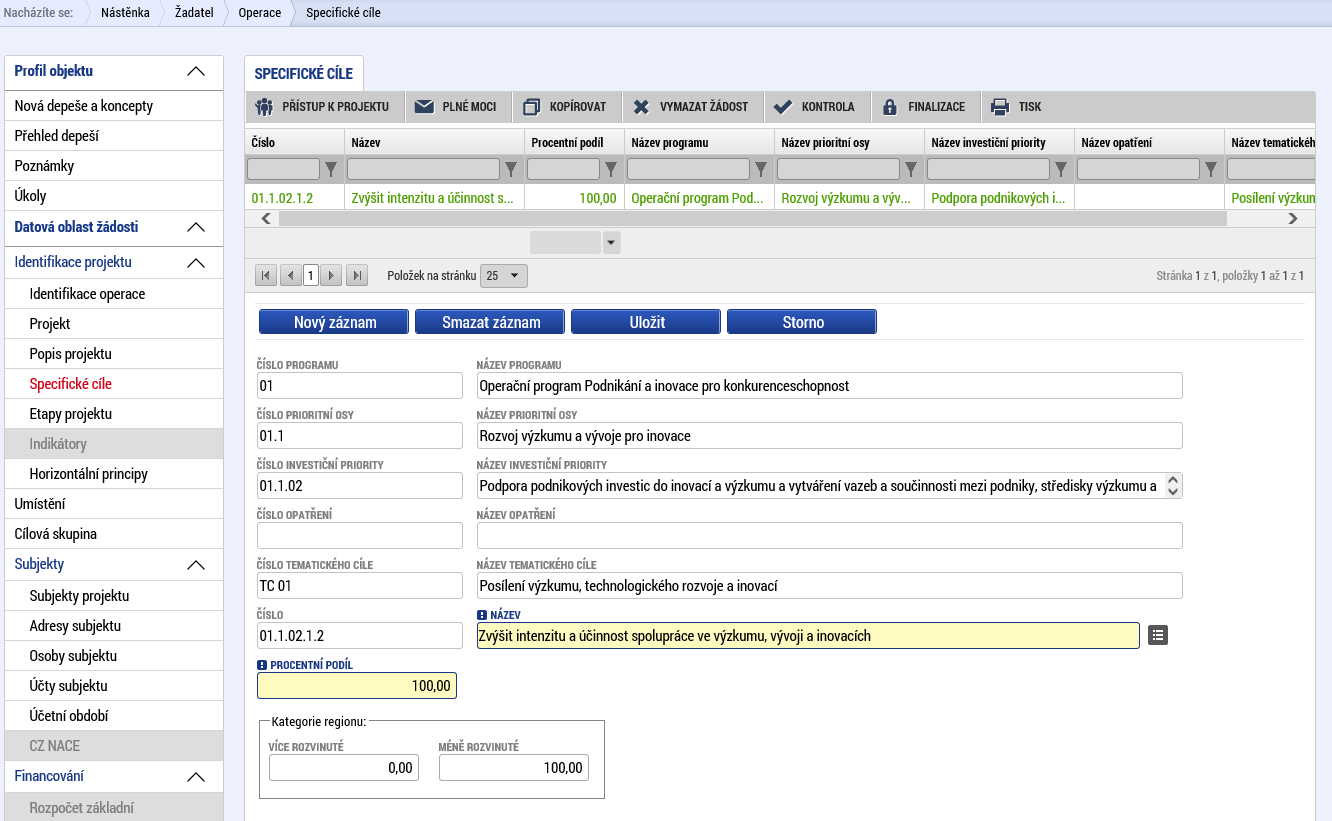1332x821 pixels.
Task: Open Žadatel breadcrumb
Action: [194, 13]
